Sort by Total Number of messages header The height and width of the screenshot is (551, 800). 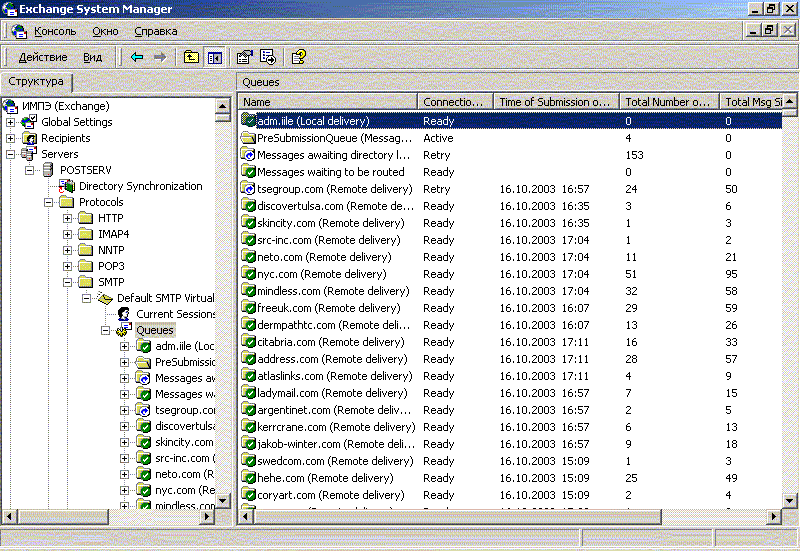pyautogui.click(x=669, y=102)
